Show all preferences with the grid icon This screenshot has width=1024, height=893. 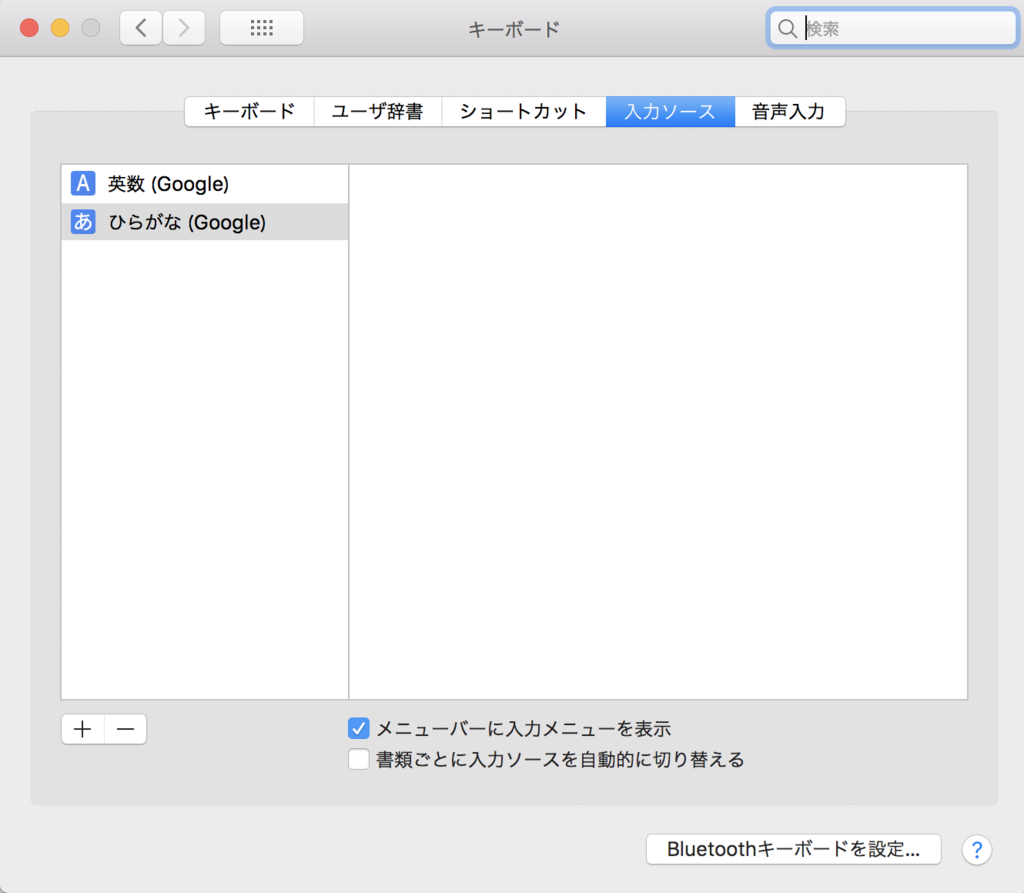[261, 28]
